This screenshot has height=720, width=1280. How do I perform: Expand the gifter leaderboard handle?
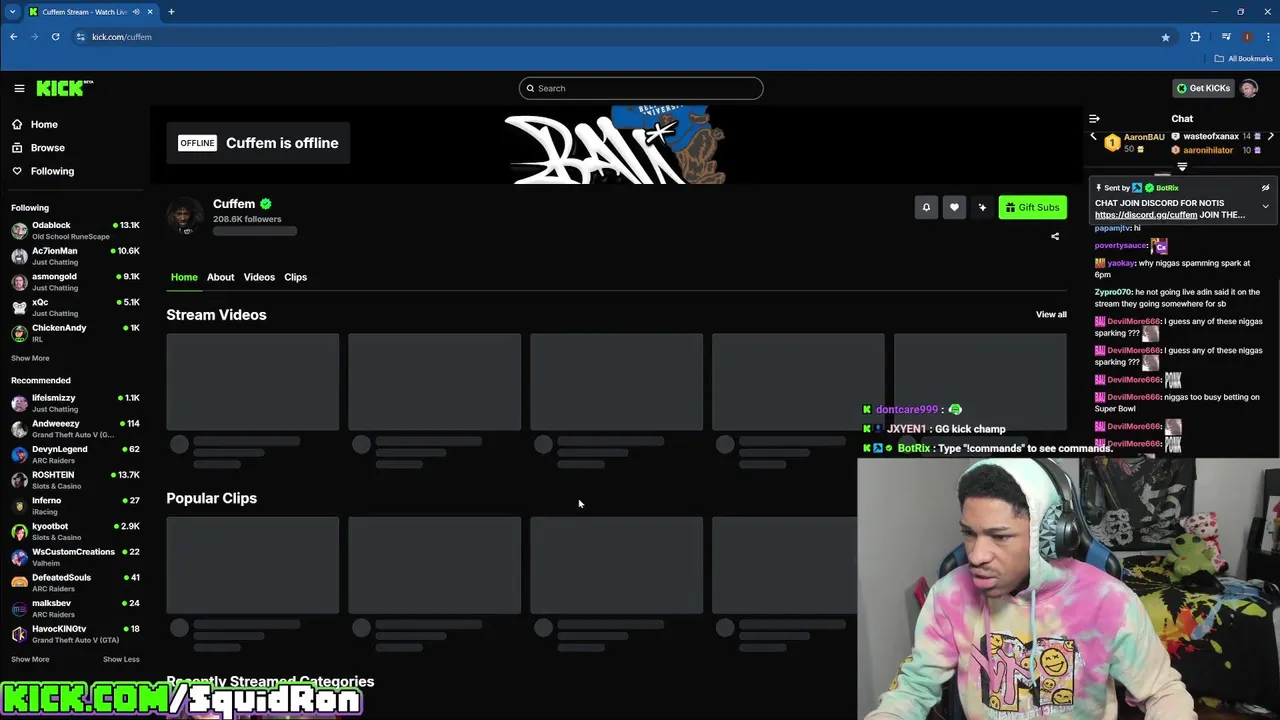(1182, 168)
